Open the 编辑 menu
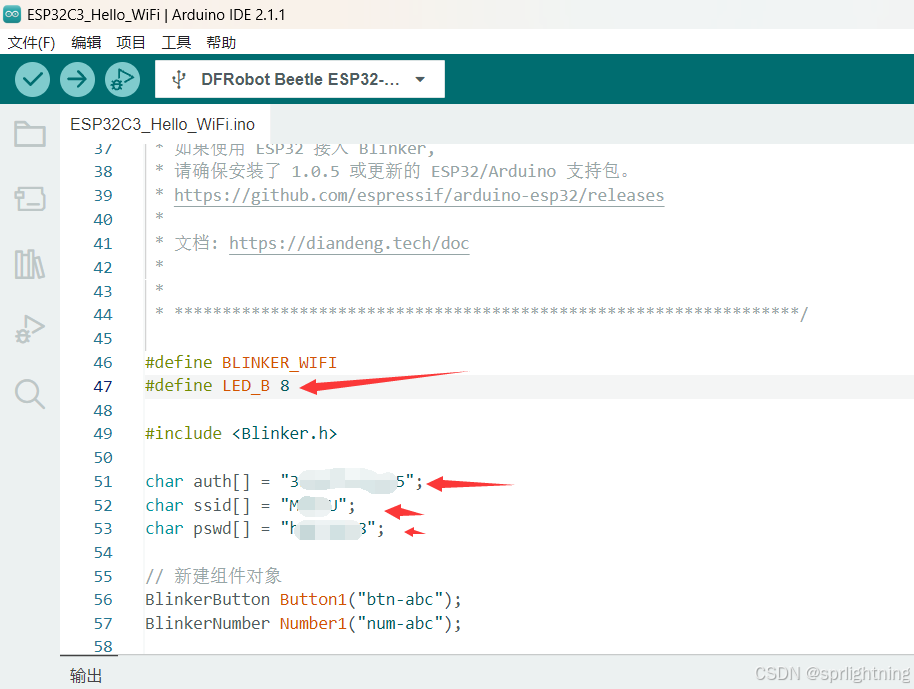 click(86, 43)
